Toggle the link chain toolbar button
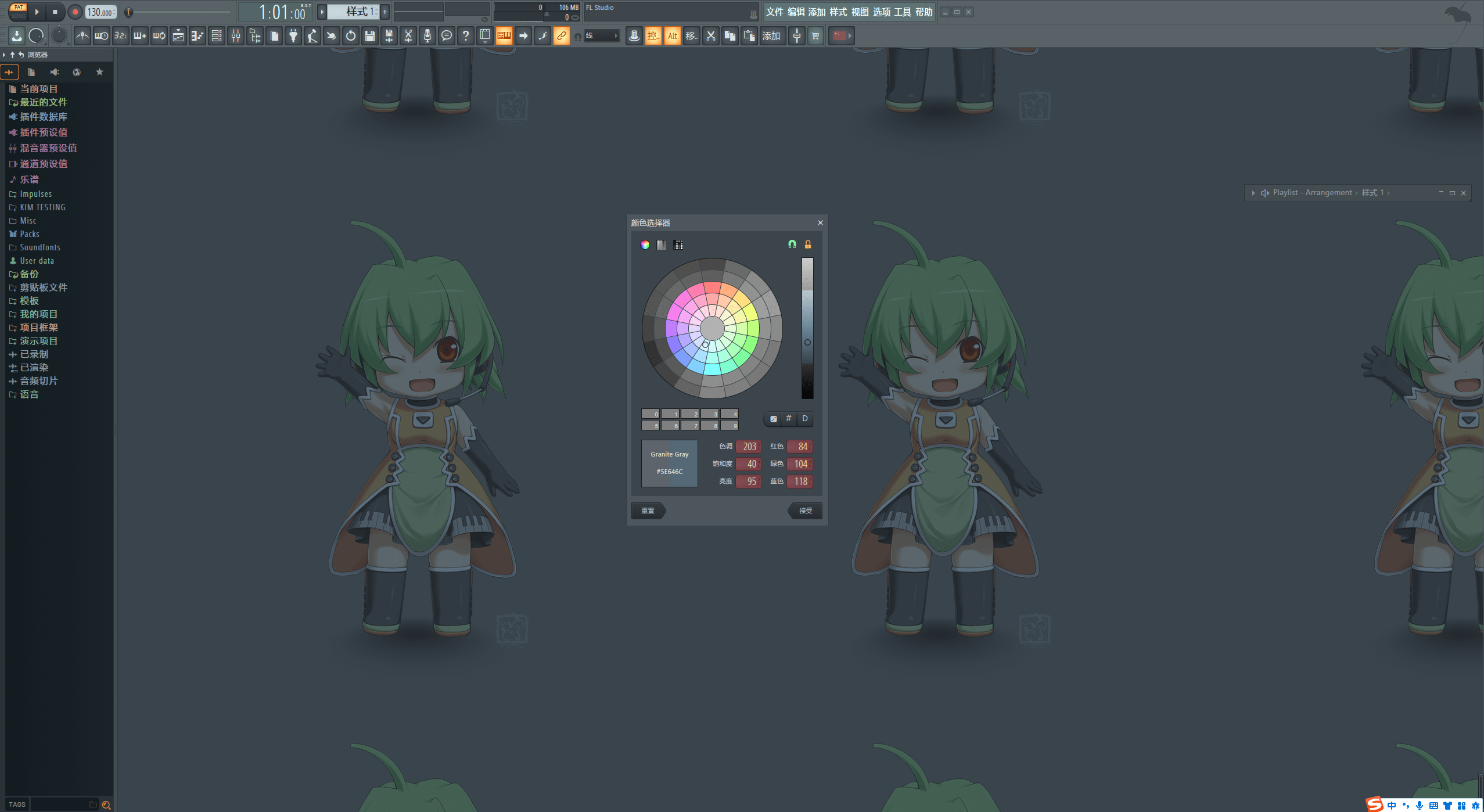The image size is (1484, 812). click(x=561, y=36)
